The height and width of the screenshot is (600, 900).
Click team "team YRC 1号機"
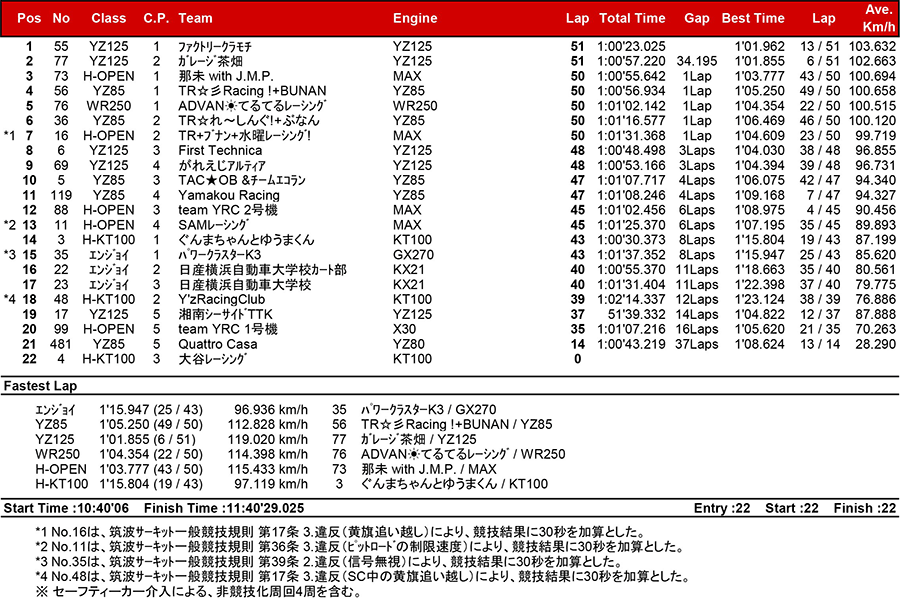[228, 329]
